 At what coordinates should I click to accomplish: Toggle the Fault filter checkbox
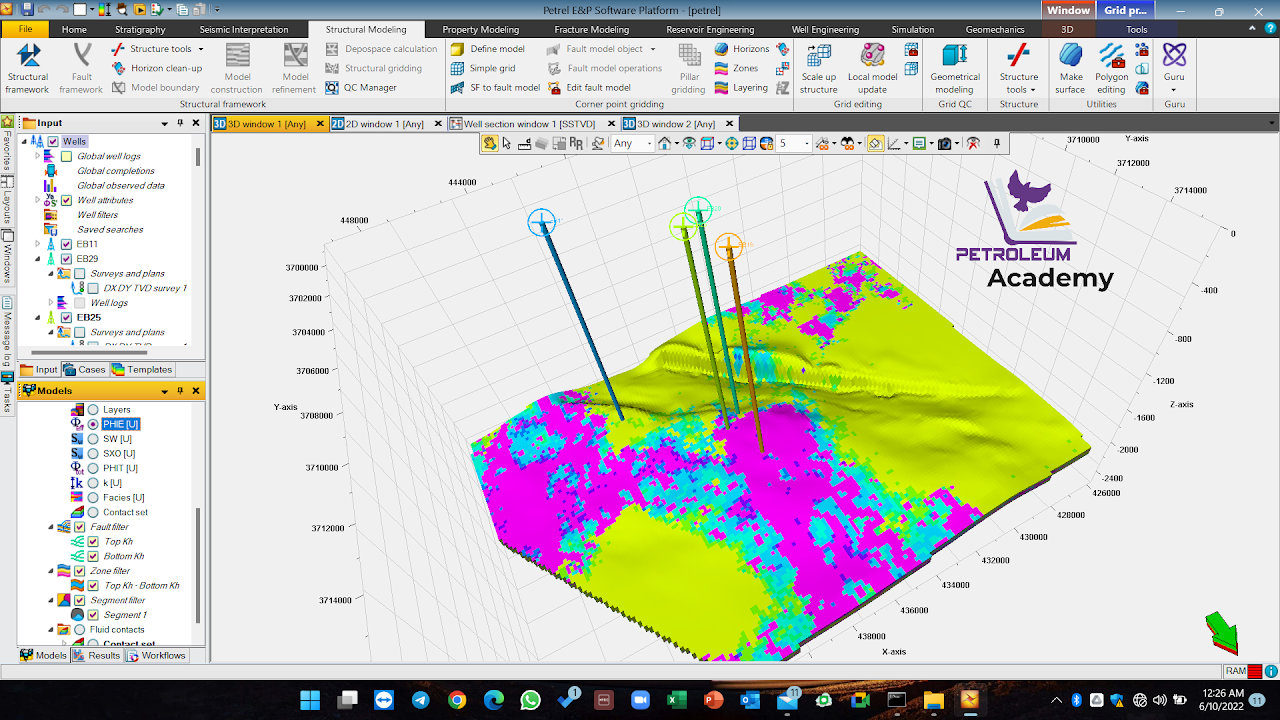80,527
